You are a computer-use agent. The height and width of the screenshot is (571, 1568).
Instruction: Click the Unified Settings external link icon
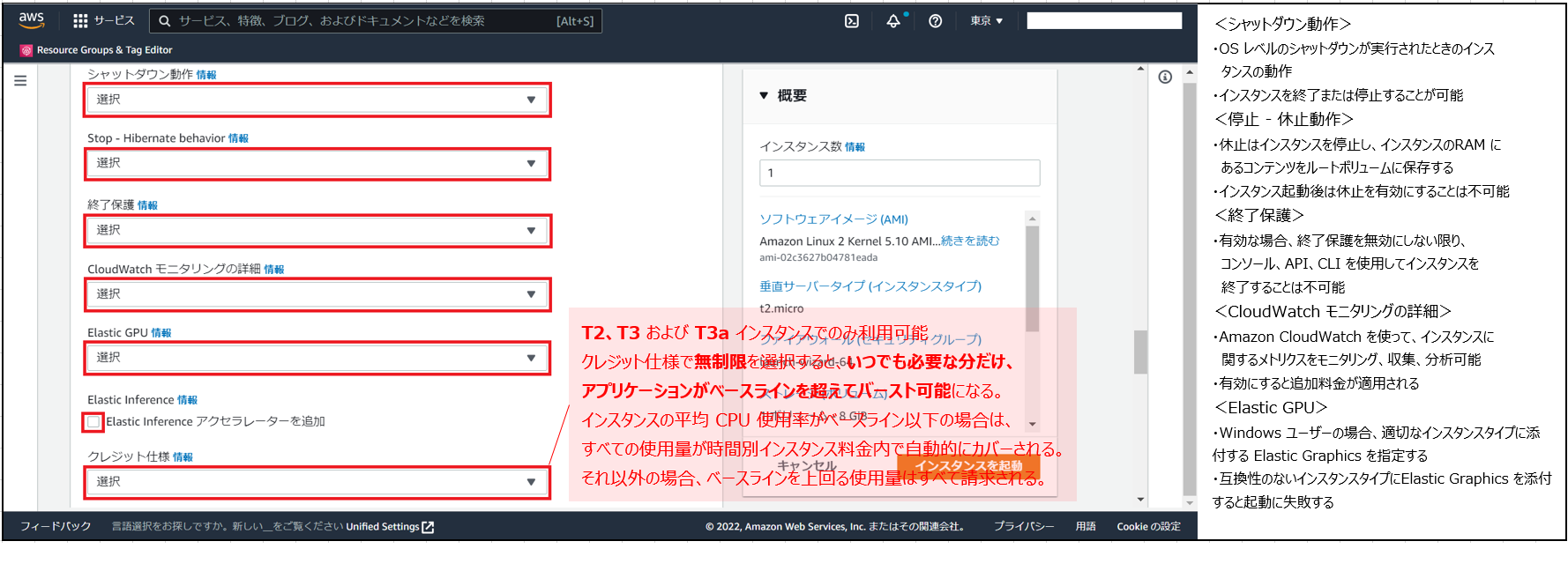click(428, 527)
